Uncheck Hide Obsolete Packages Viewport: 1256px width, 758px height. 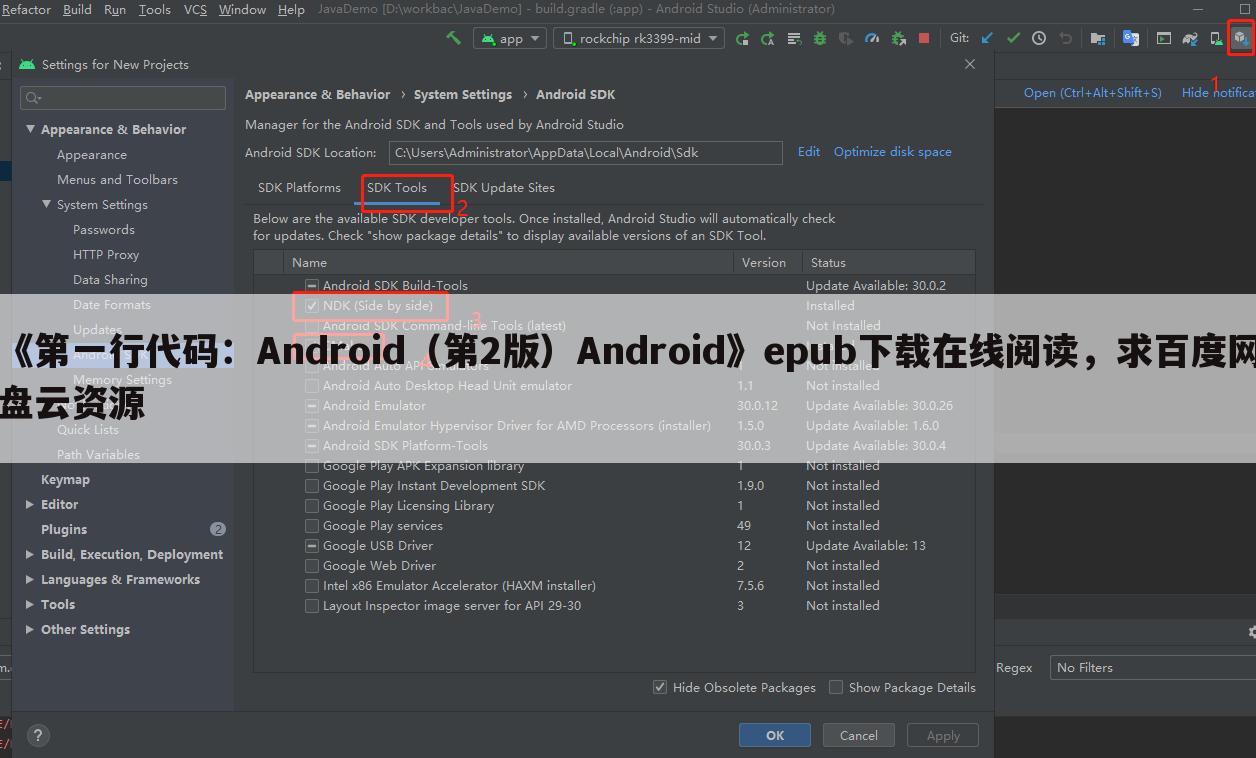[660, 687]
